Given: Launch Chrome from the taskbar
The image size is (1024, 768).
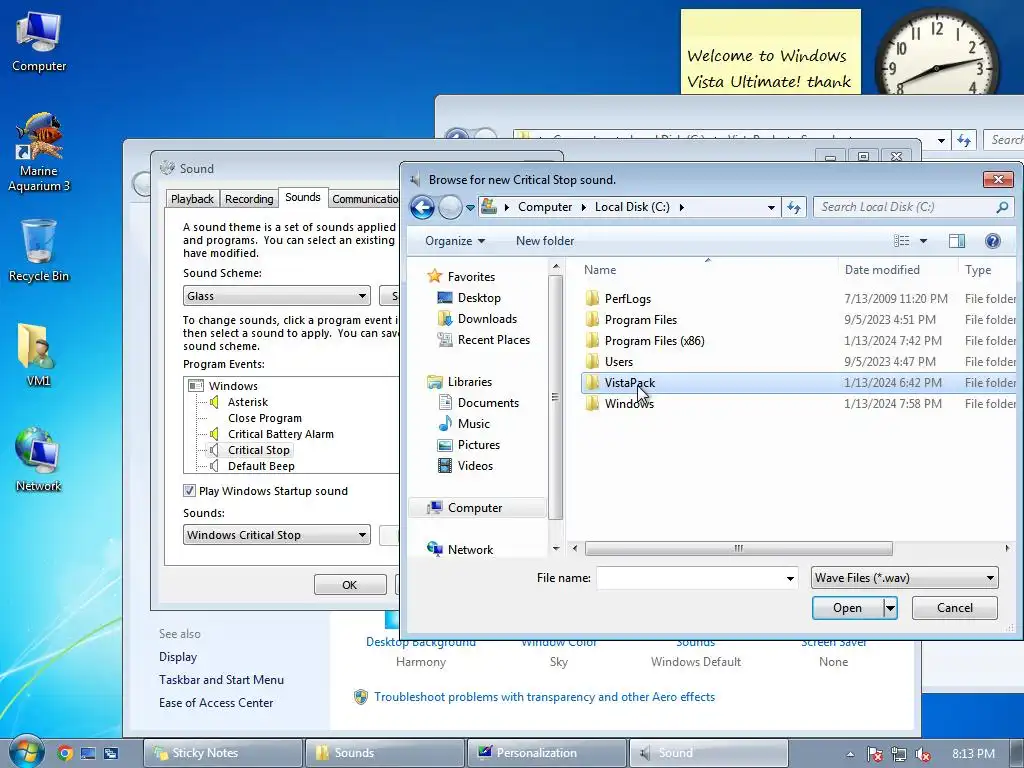Looking at the screenshot, I should click(65, 753).
